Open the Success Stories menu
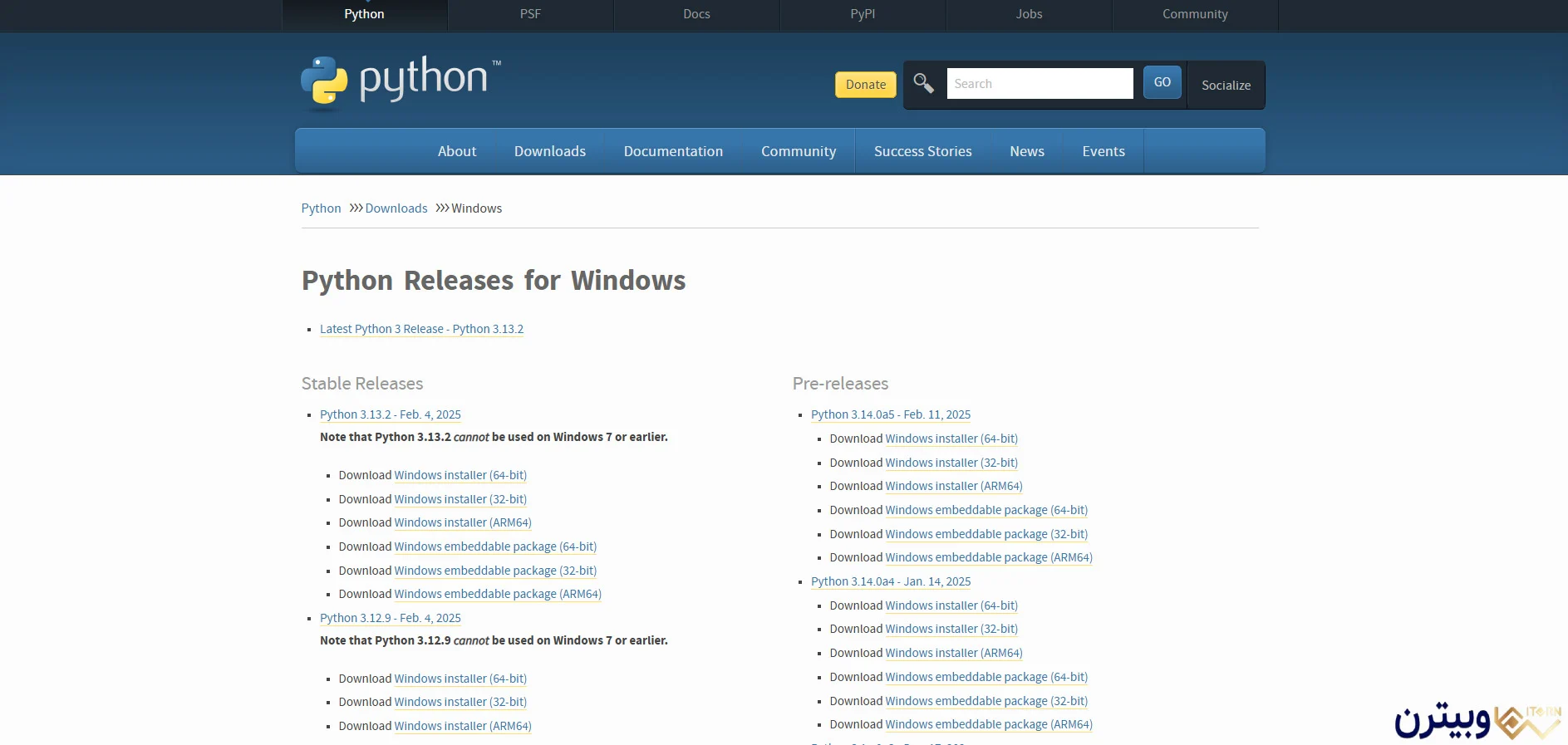The height and width of the screenshot is (745, 1568). (x=923, y=151)
